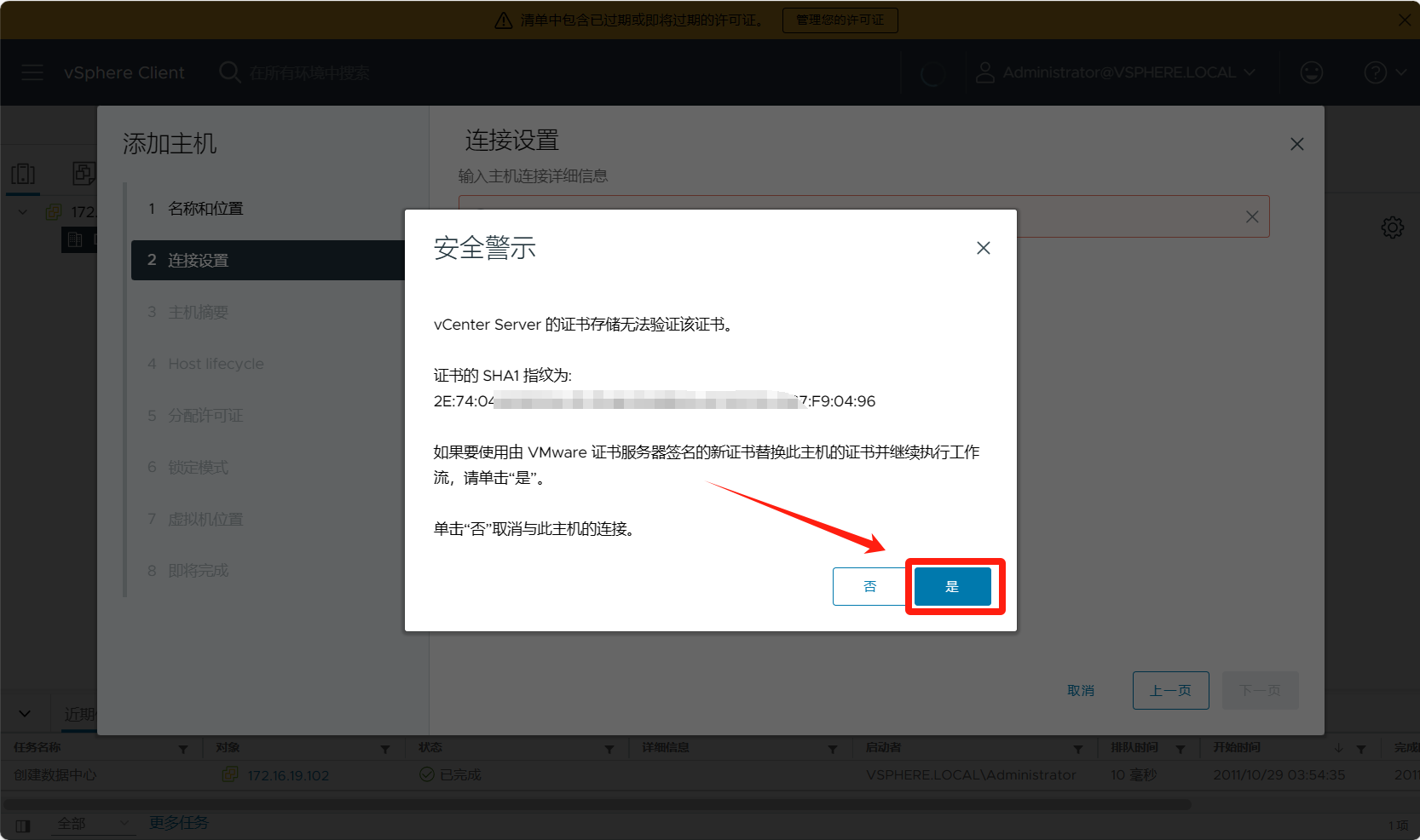The image size is (1420, 840).
Task: Go to step 1 名称和位置
Action: click(x=205, y=209)
